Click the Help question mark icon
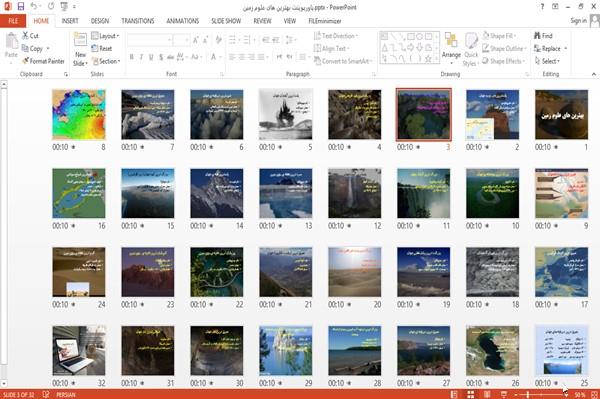Screen dimensions: 600x399 pyautogui.click(x=542, y=7)
